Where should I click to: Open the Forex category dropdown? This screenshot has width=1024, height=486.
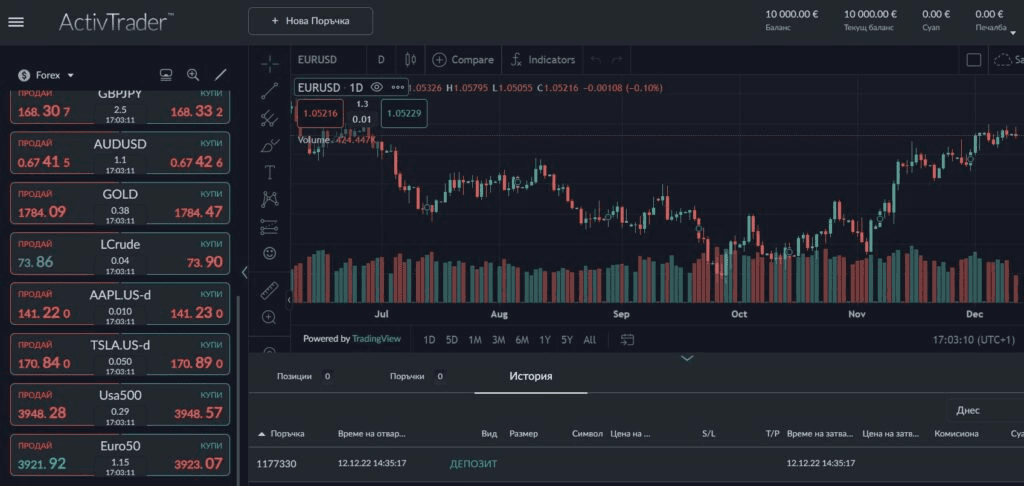coord(47,75)
